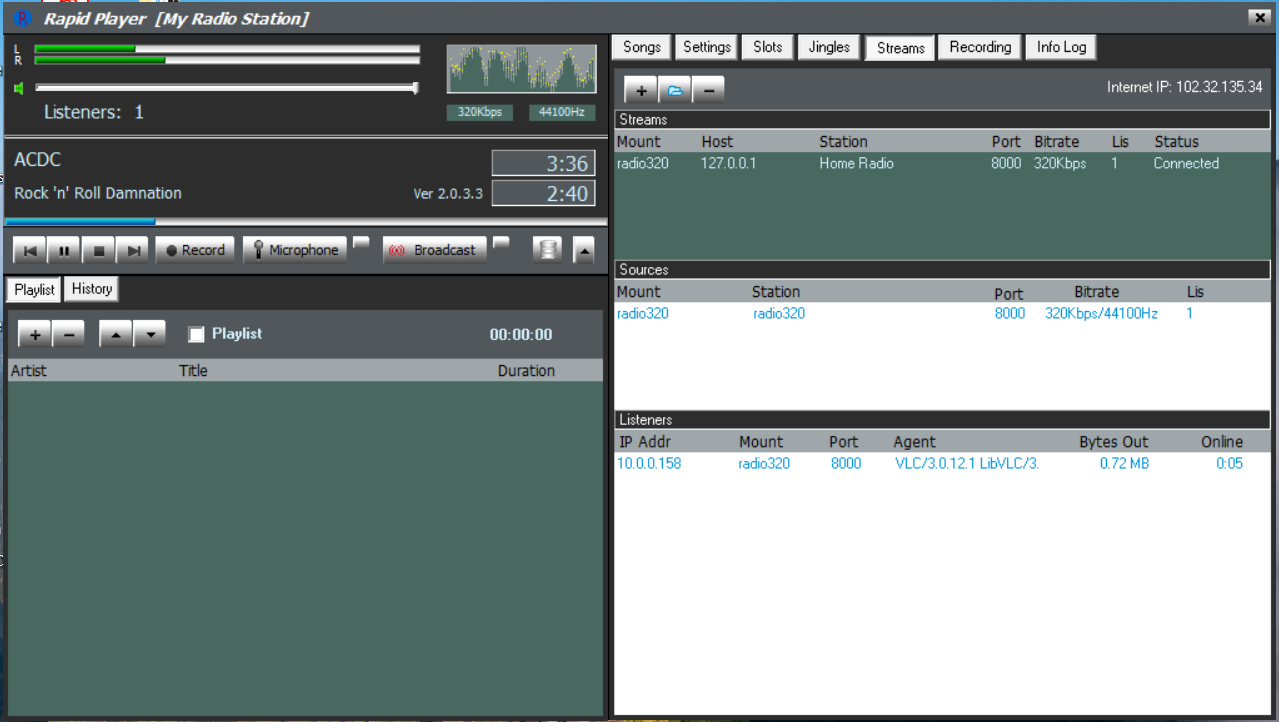1279x722 pixels.
Task: Switch to the Jingles tab
Action: 829,47
